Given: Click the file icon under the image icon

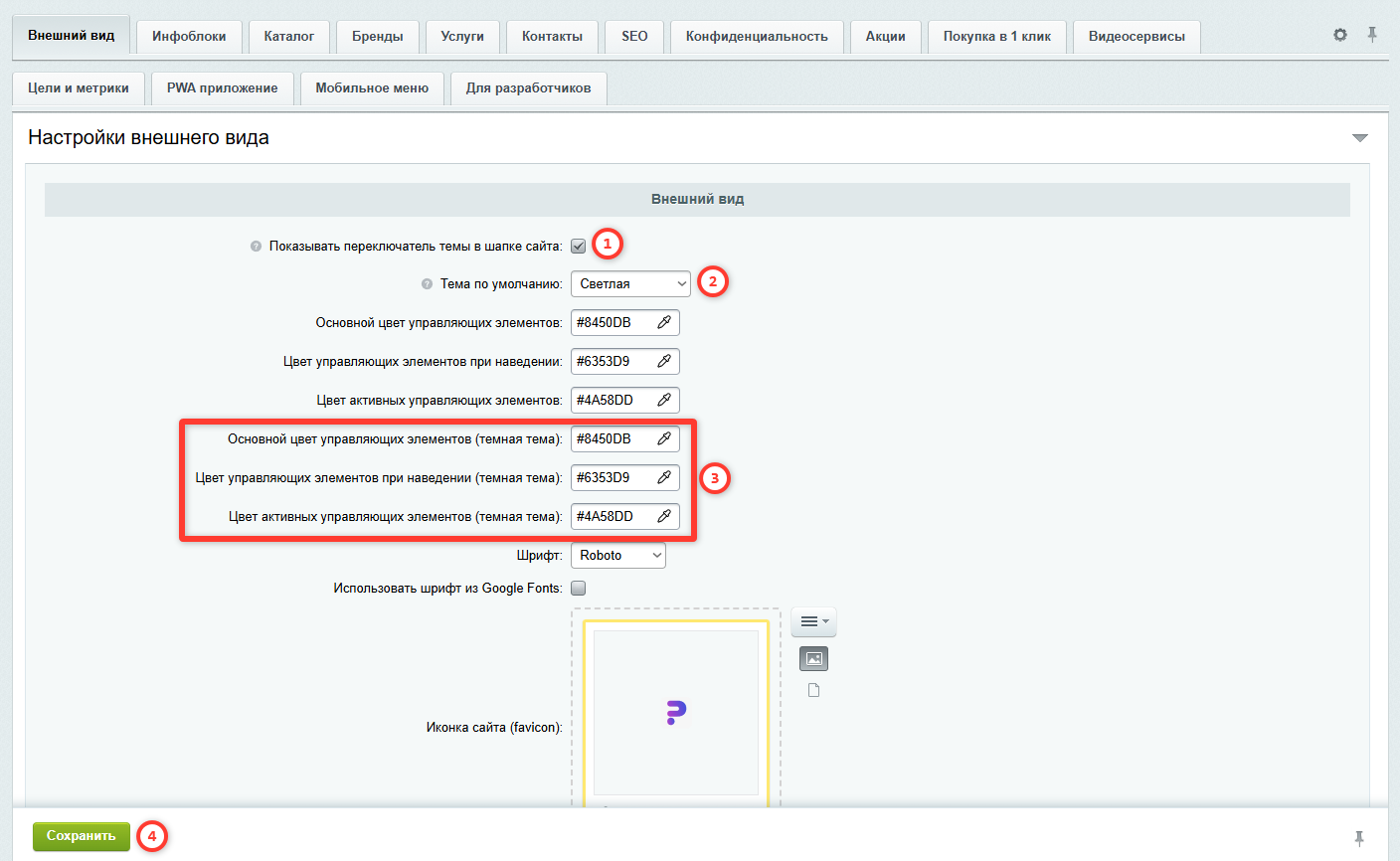Looking at the screenshot, I should (x=813, y=690).
